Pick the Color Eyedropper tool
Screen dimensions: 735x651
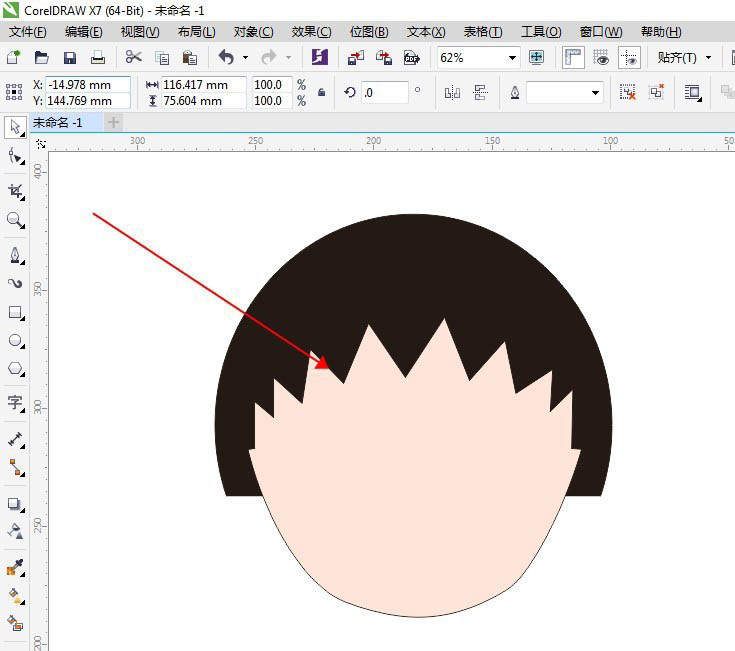tap(15, 568)
